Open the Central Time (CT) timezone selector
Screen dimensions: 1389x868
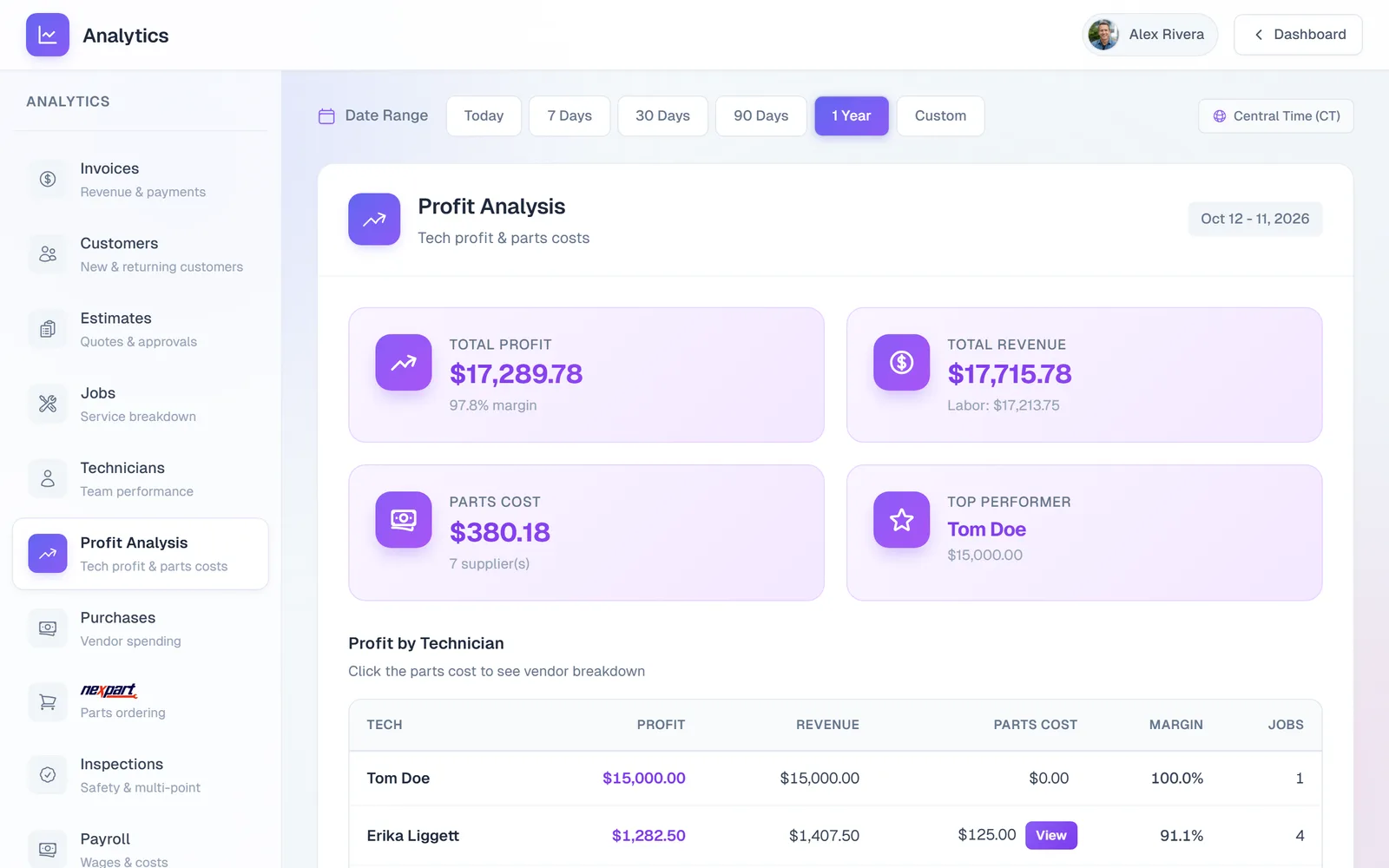pyautogui.click(x=1276, y=116)
